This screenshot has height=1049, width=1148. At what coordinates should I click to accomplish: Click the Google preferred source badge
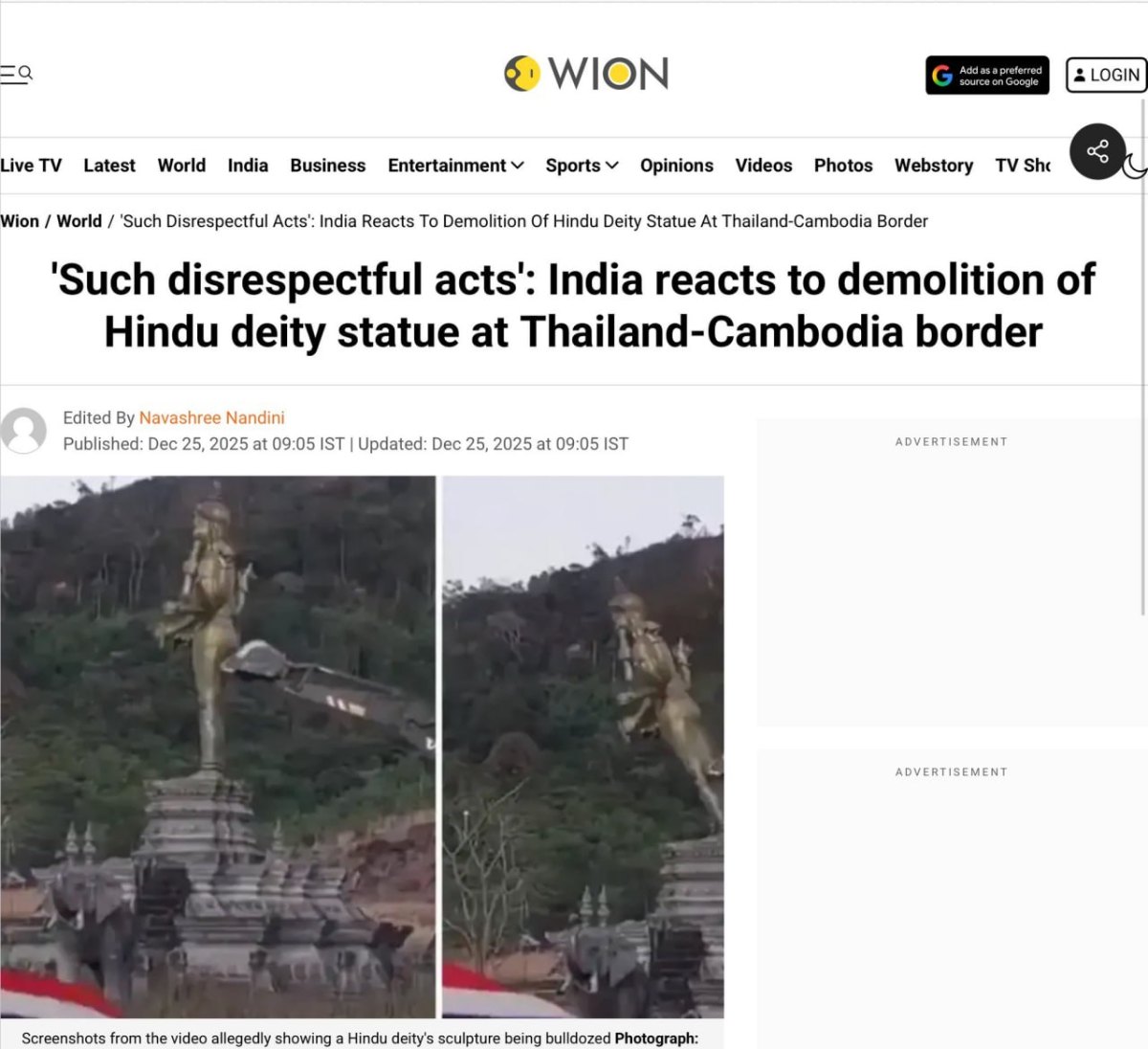[x=987, y=76]
